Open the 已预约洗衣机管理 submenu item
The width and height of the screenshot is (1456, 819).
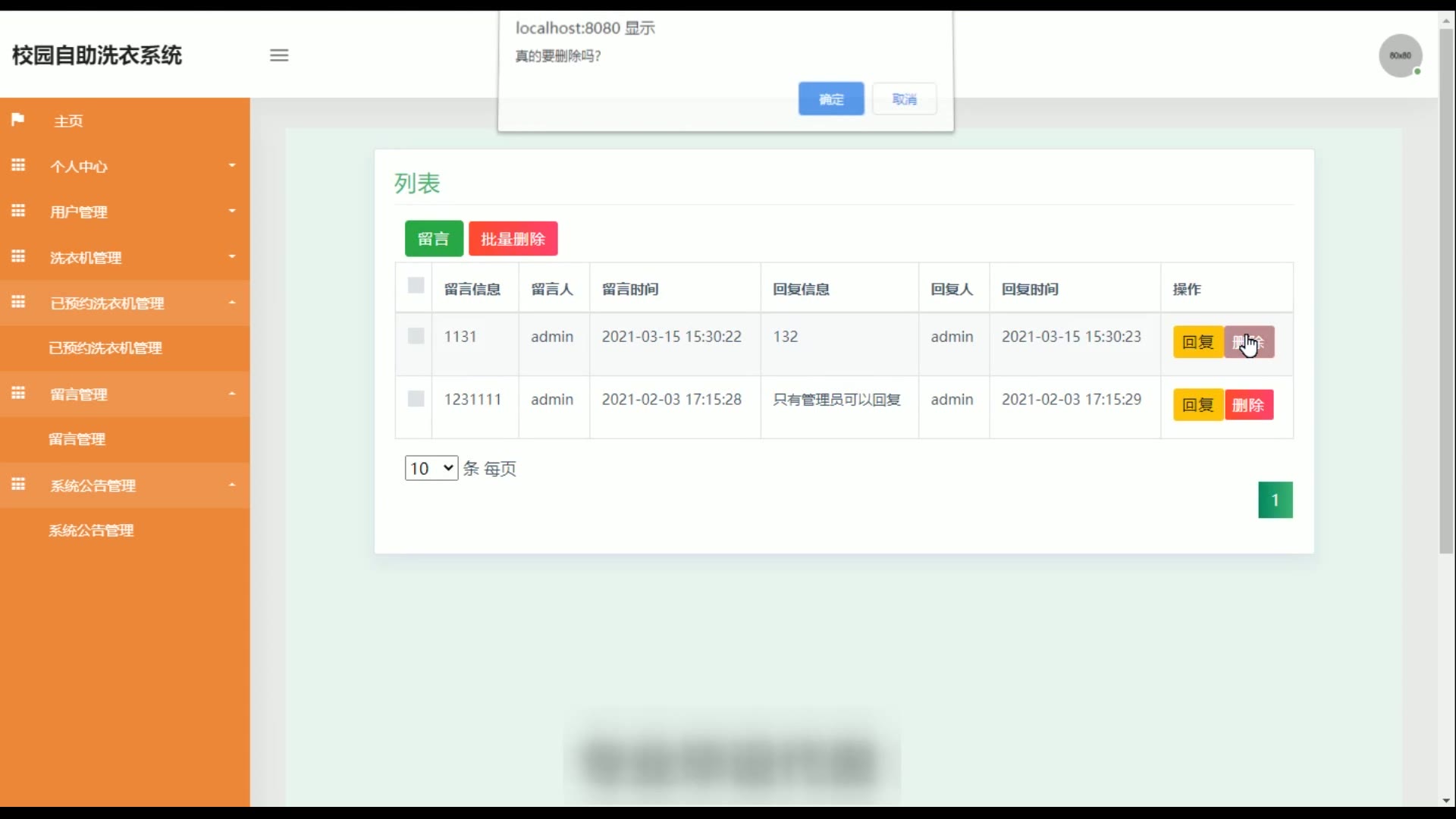[105, 348]
